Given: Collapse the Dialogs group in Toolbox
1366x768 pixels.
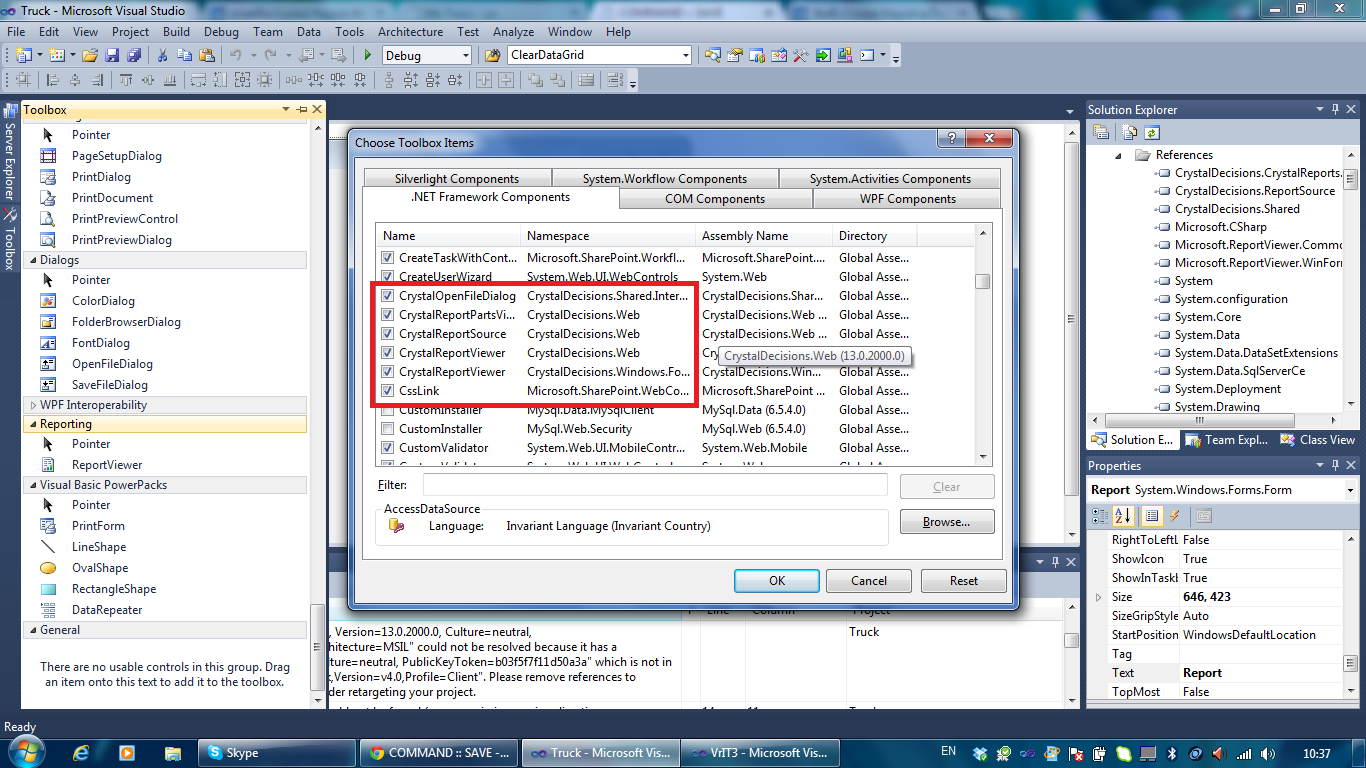Looking at the screenshot, I should pyautogui.click(x=31, y=260).
